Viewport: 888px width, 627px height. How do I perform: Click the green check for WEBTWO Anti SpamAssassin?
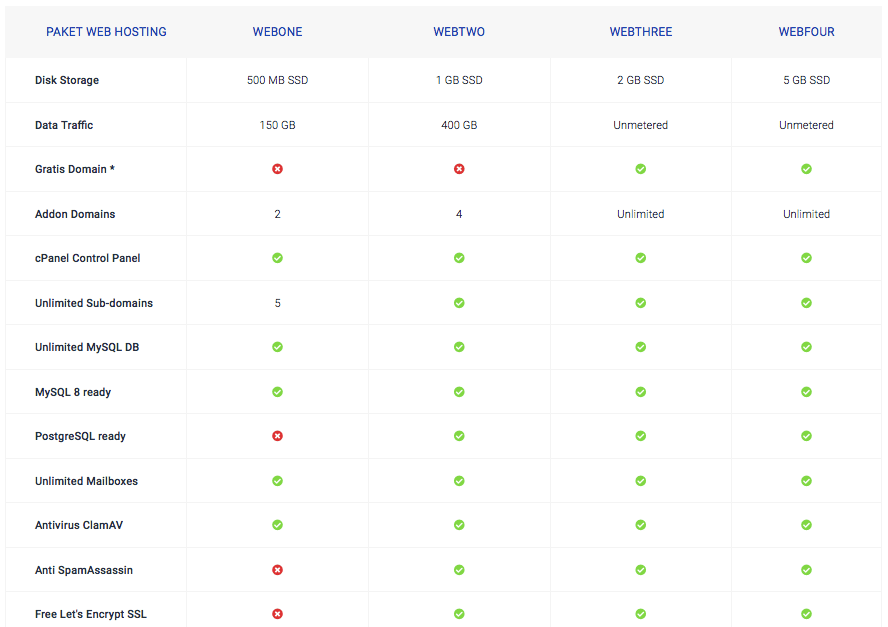(459, 569)
